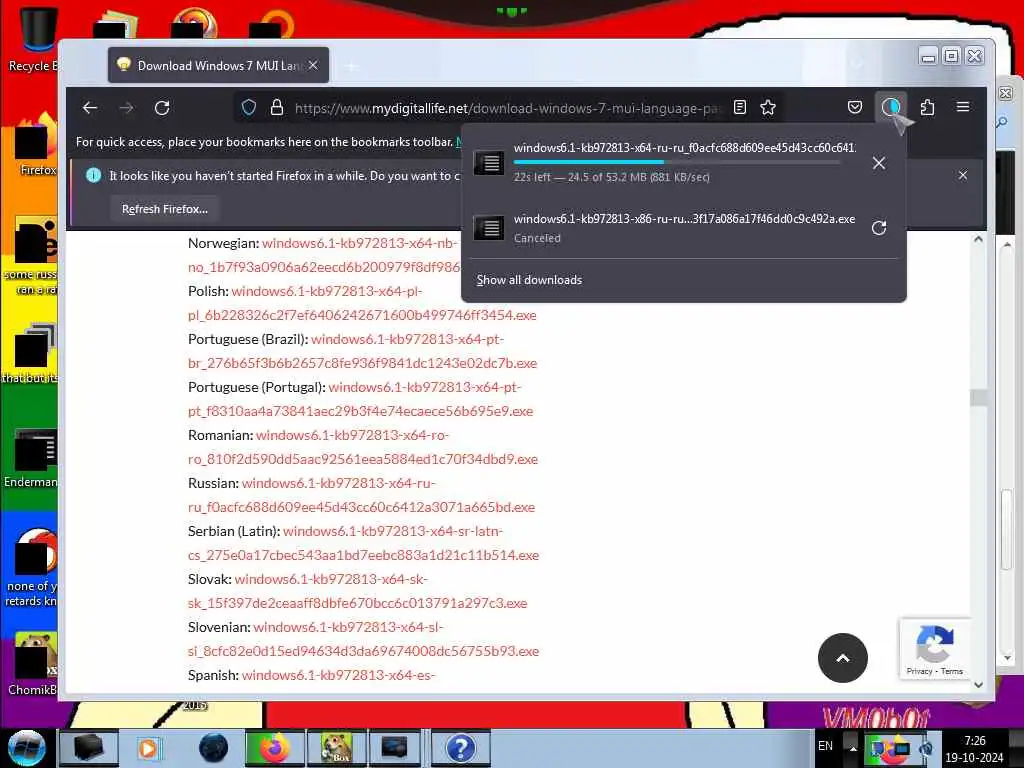This screenshot has width=1024, height=768.
Task: Open the Slovenian language pack link
Action: 364,639
